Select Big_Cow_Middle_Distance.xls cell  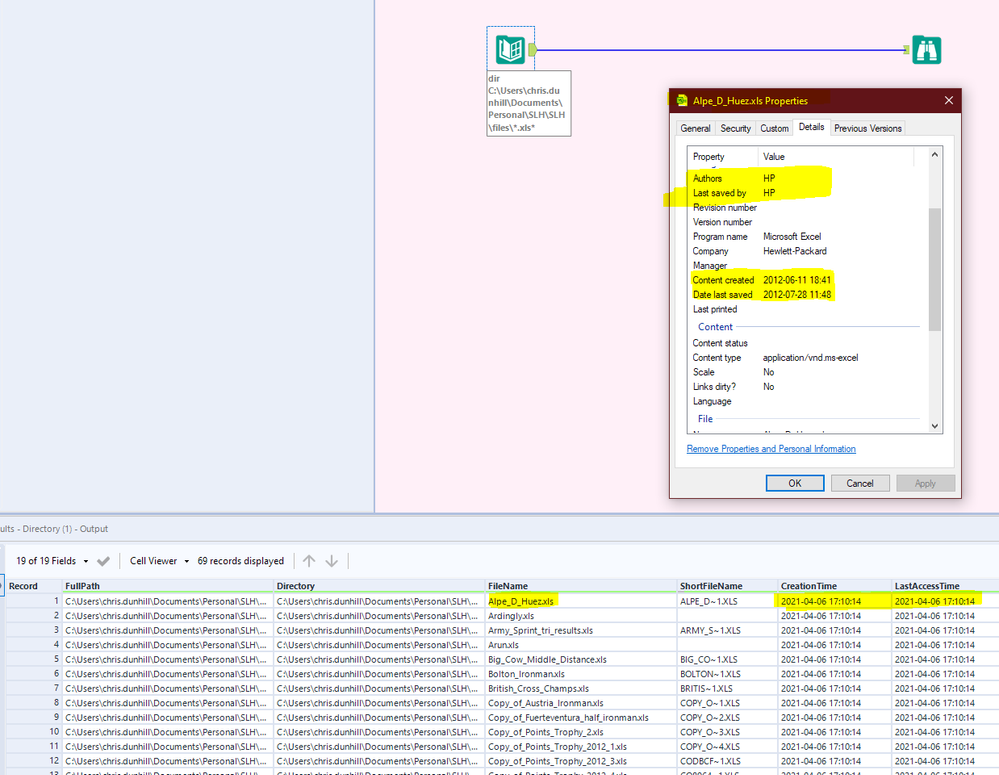click(581, 660)
